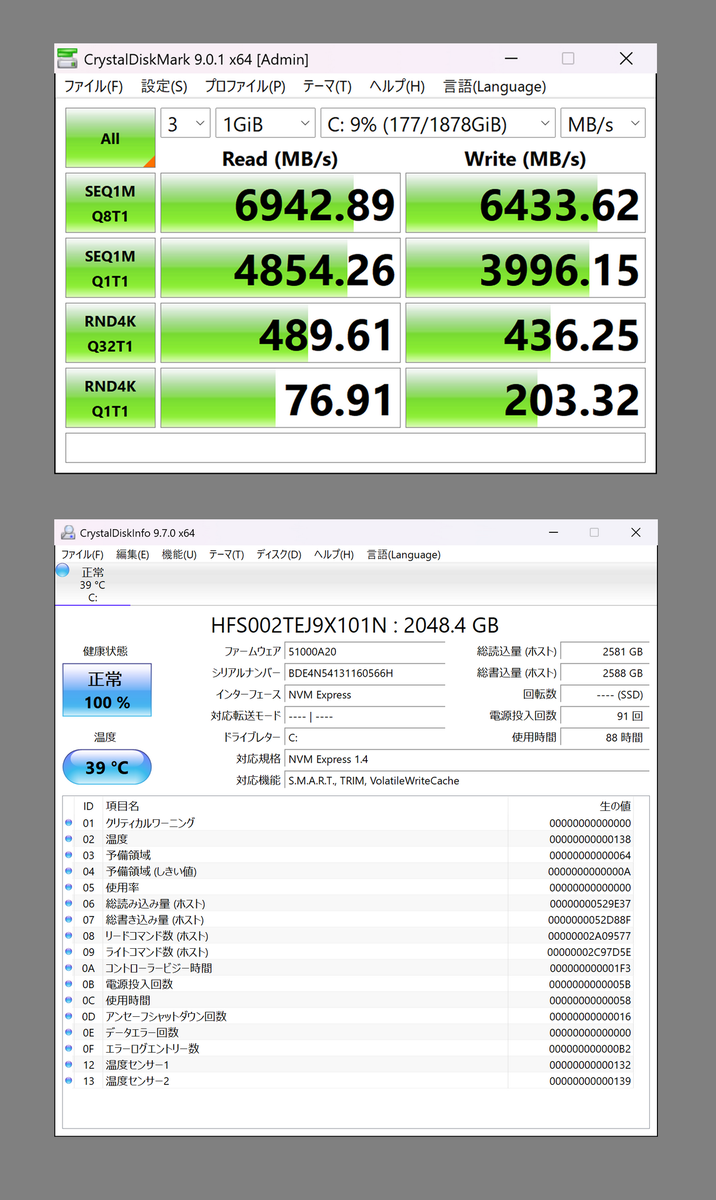Open the test count dropdown showing 3
This screenshot has width=716, height=1200.
point(185,124)
